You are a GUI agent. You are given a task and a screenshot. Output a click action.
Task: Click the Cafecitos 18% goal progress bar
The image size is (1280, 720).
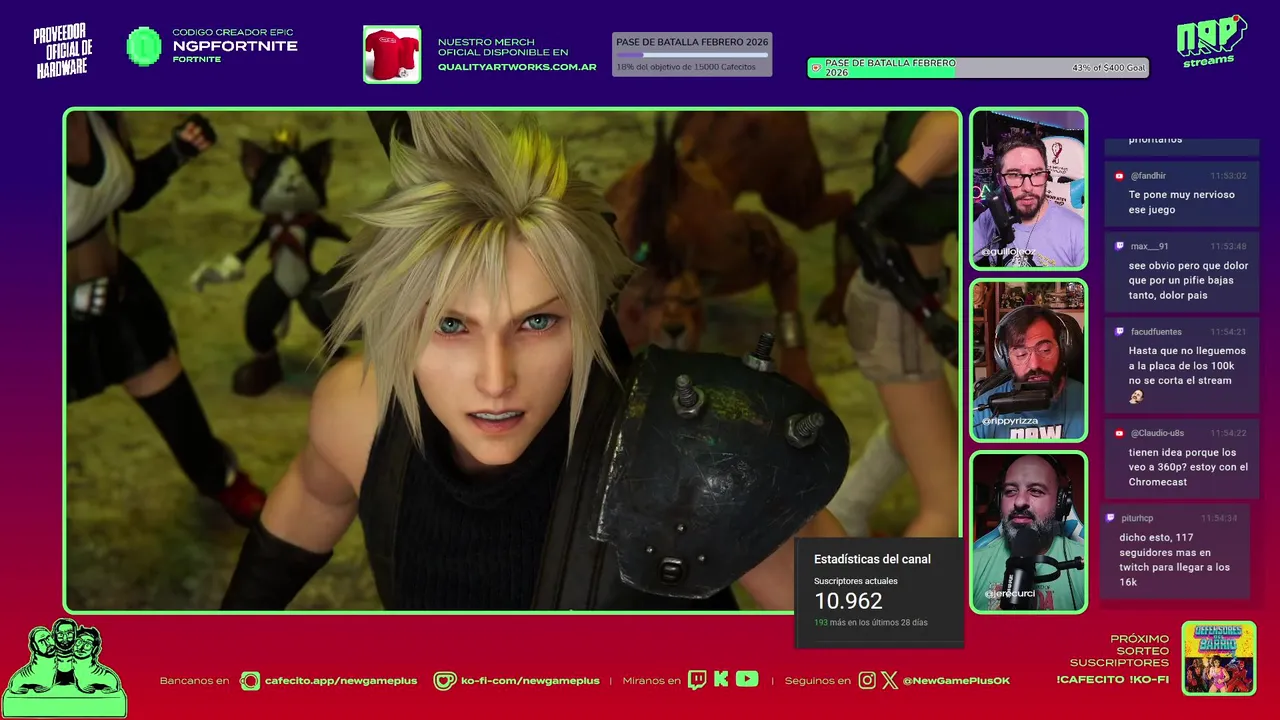click(x=692, y=55)
